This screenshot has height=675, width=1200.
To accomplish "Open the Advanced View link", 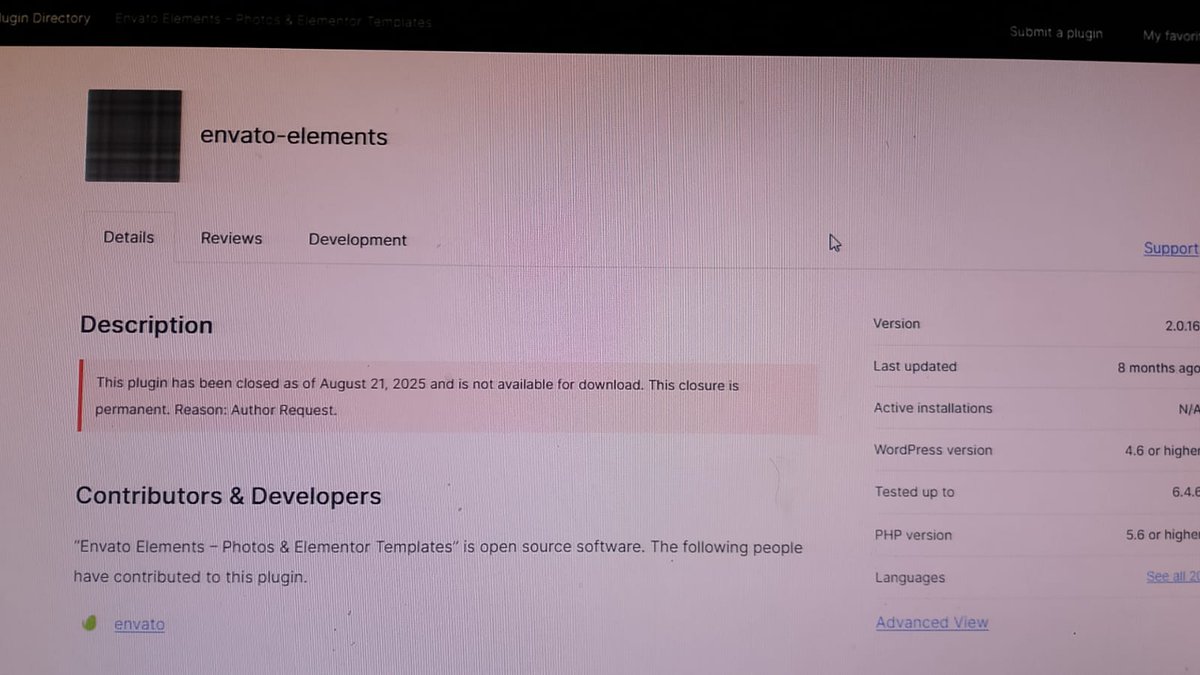I will 931,622.
